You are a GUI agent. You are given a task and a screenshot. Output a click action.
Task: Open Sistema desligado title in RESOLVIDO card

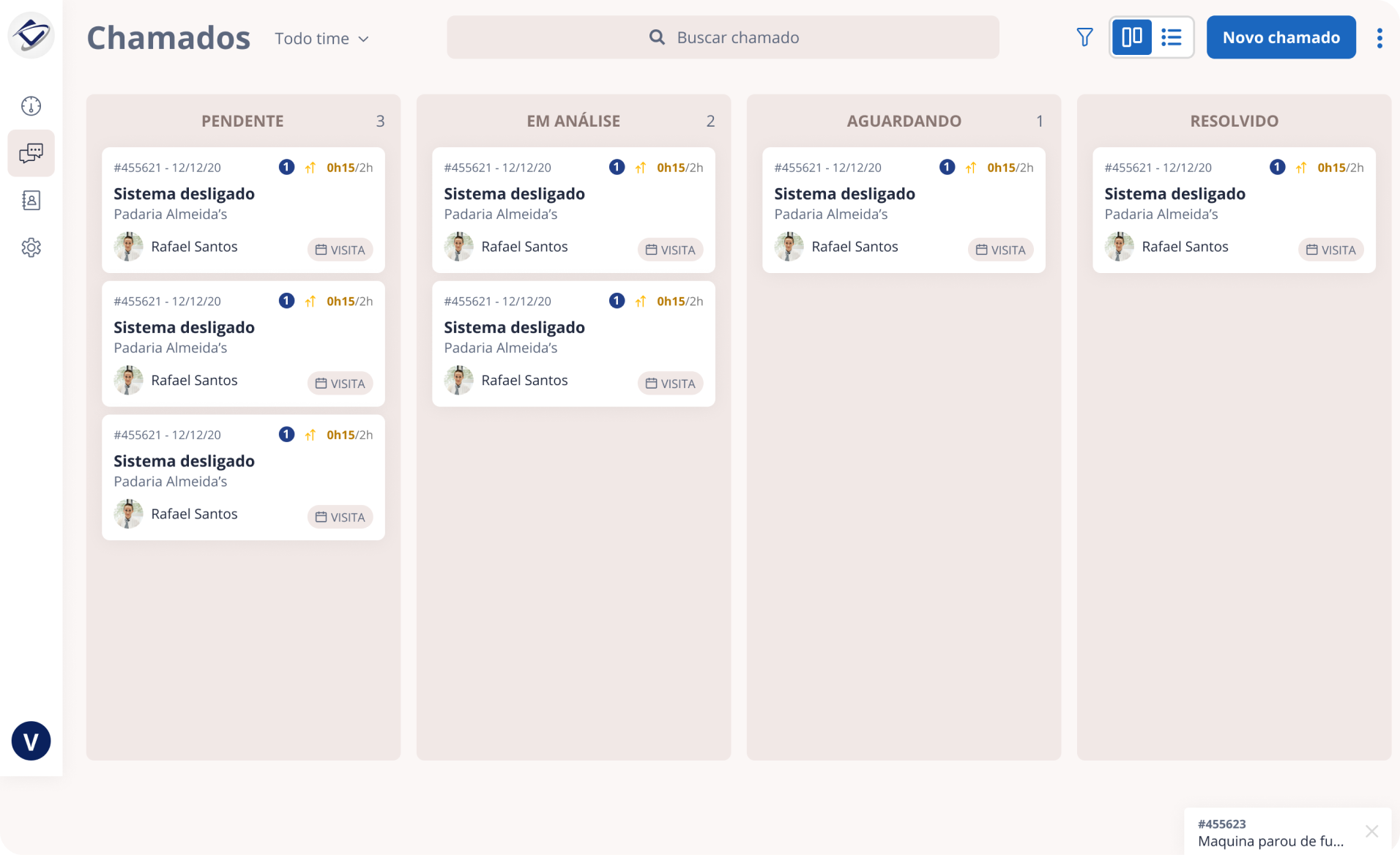click(x=1174, y=194)
